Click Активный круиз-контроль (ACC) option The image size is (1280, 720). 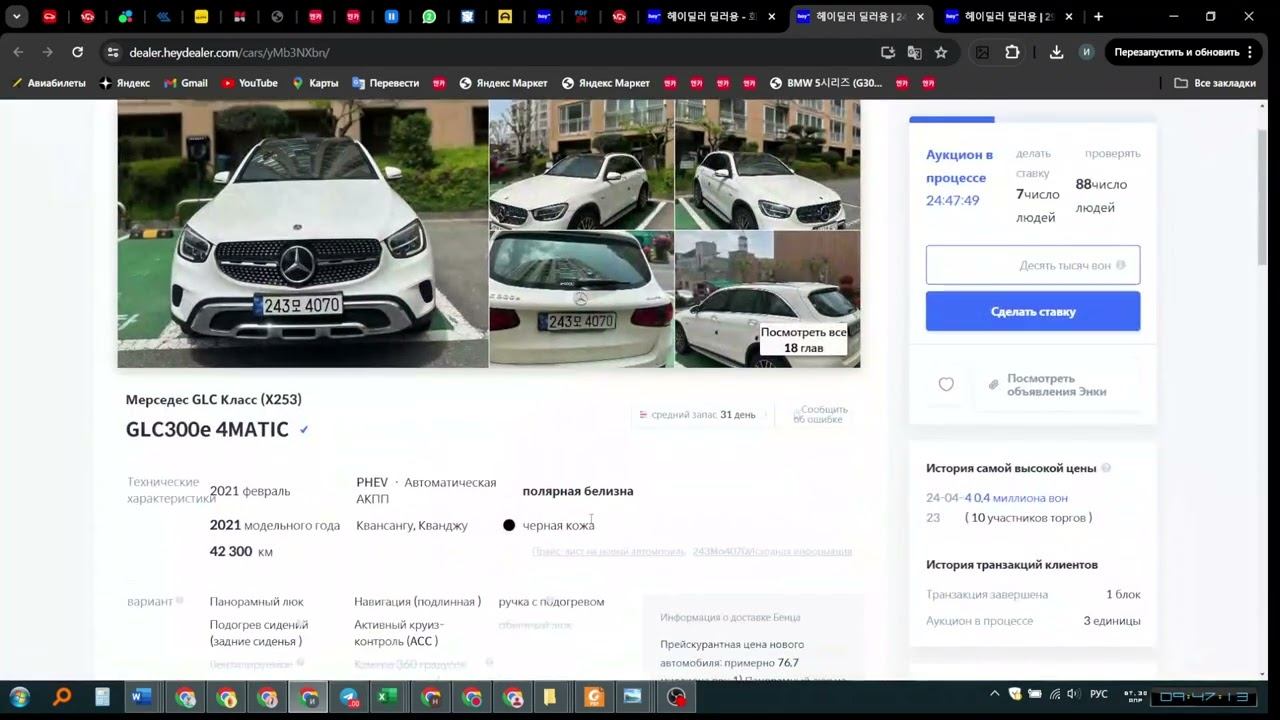(399, 632)
